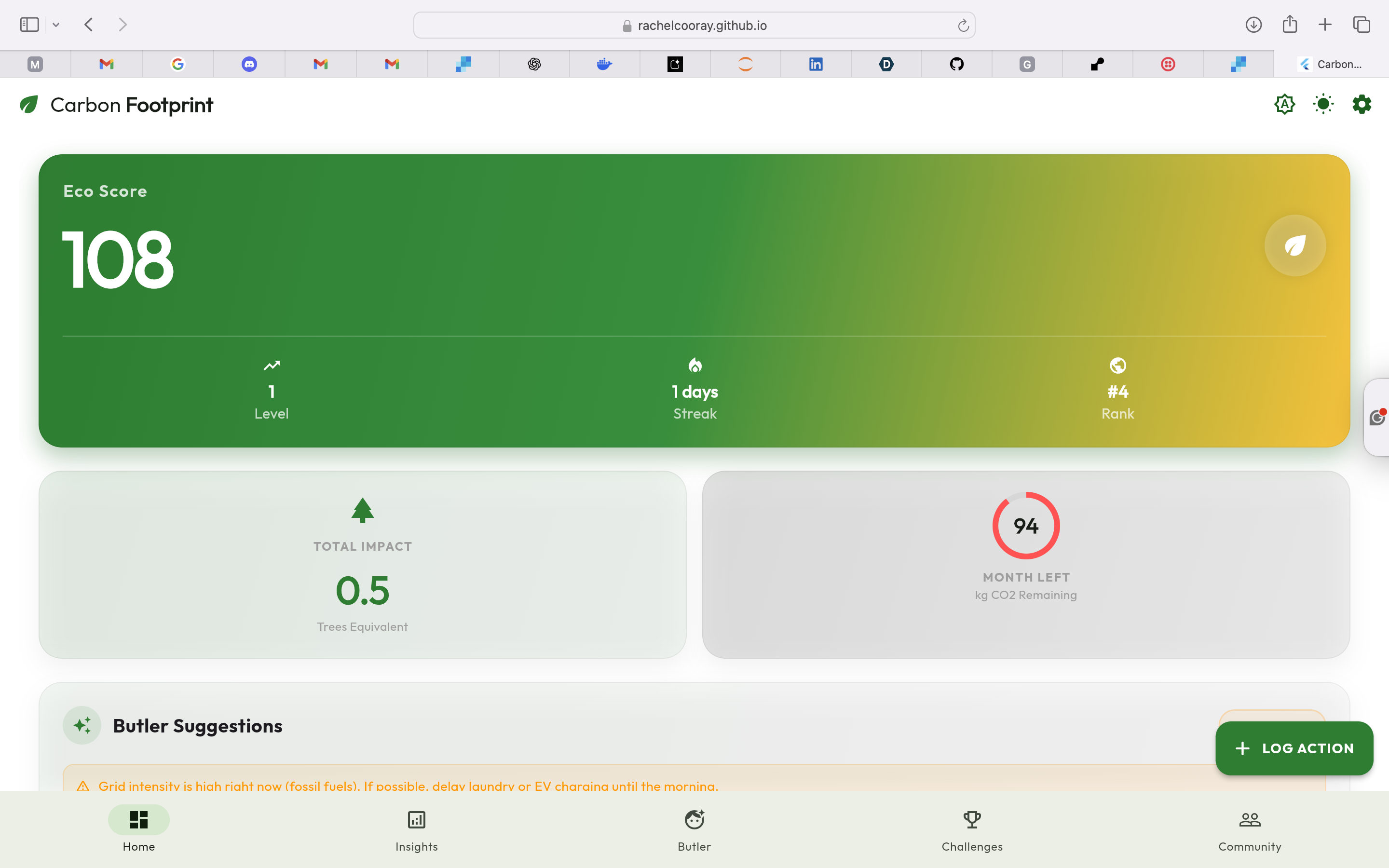
Task: Show the tab overview icon
Action: click(1362, 25)
